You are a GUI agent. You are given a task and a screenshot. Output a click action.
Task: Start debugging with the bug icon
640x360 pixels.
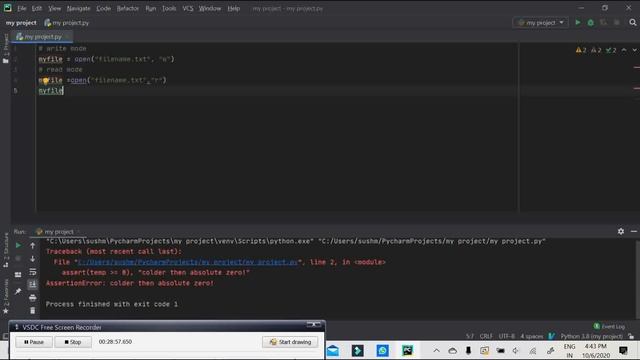pyautogui.click(x=591, y=23)
